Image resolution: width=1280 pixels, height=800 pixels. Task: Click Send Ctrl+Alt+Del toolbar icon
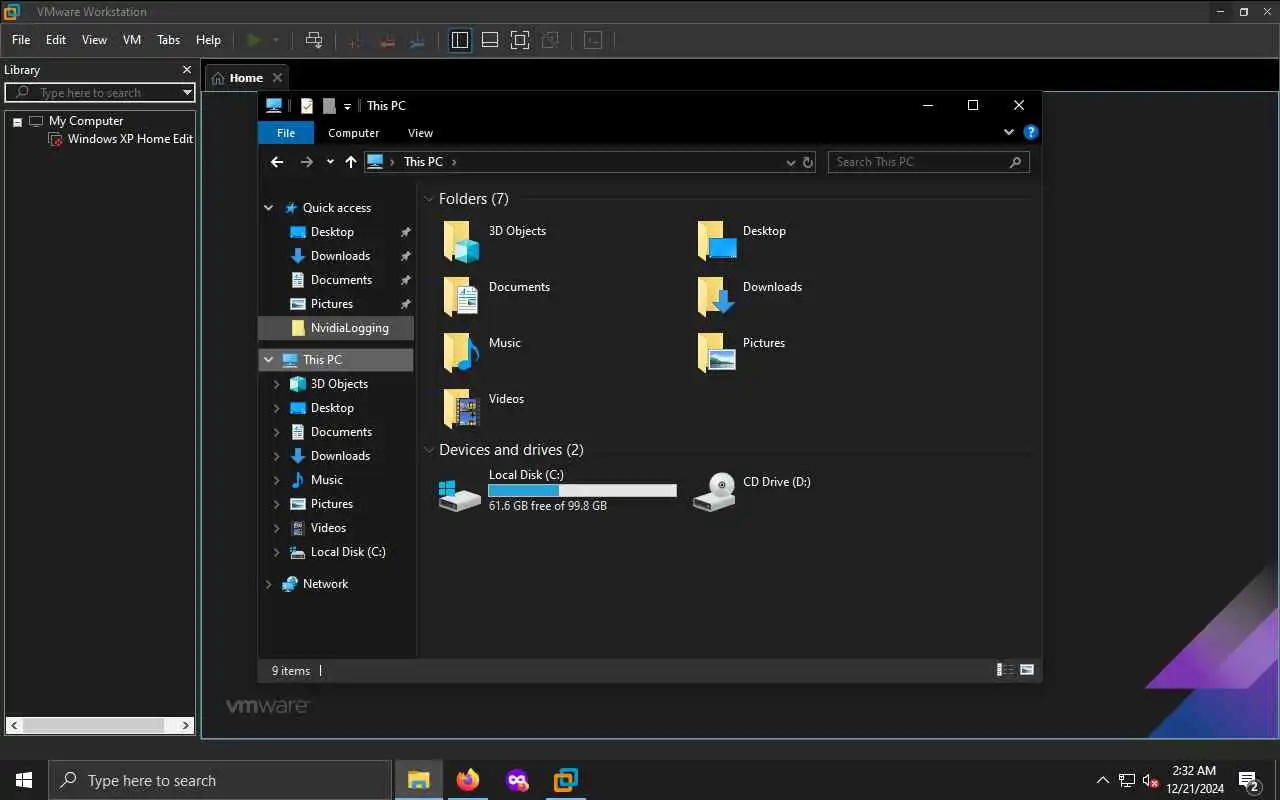point(314,40)
